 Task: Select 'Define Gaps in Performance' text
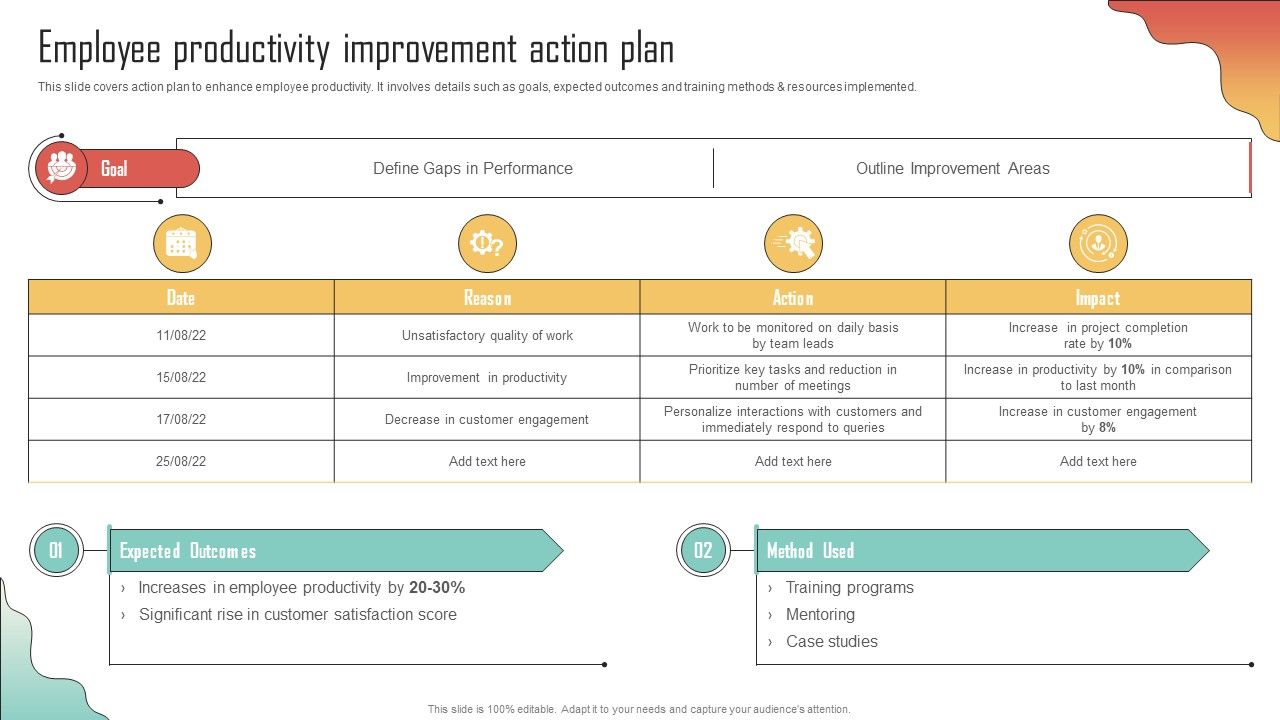pyautogui.click(x=473, y=168)
